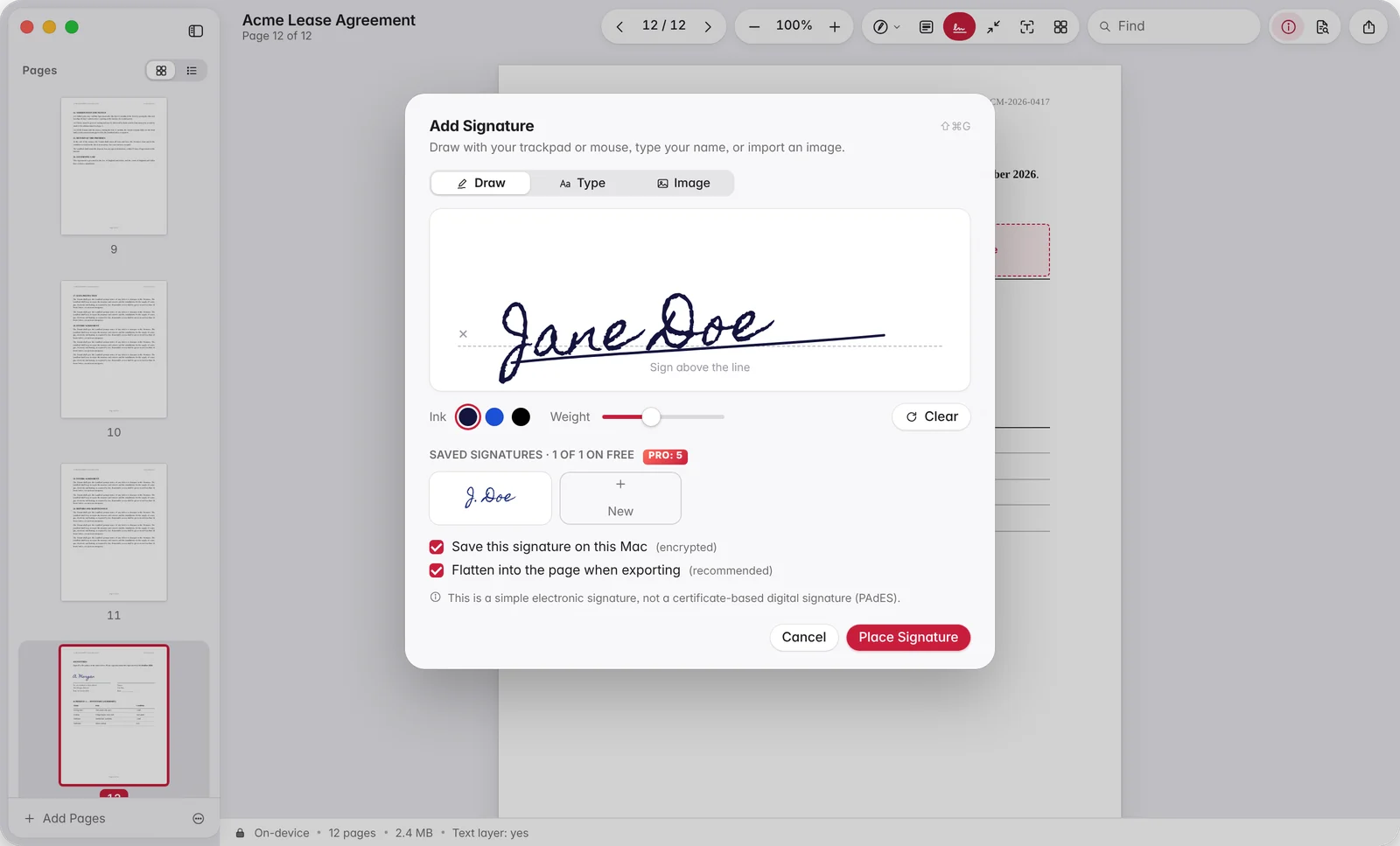Toggle the sidebar panel icon
This screenshot has width=1400, height=846.
click(x=195, y=31)
